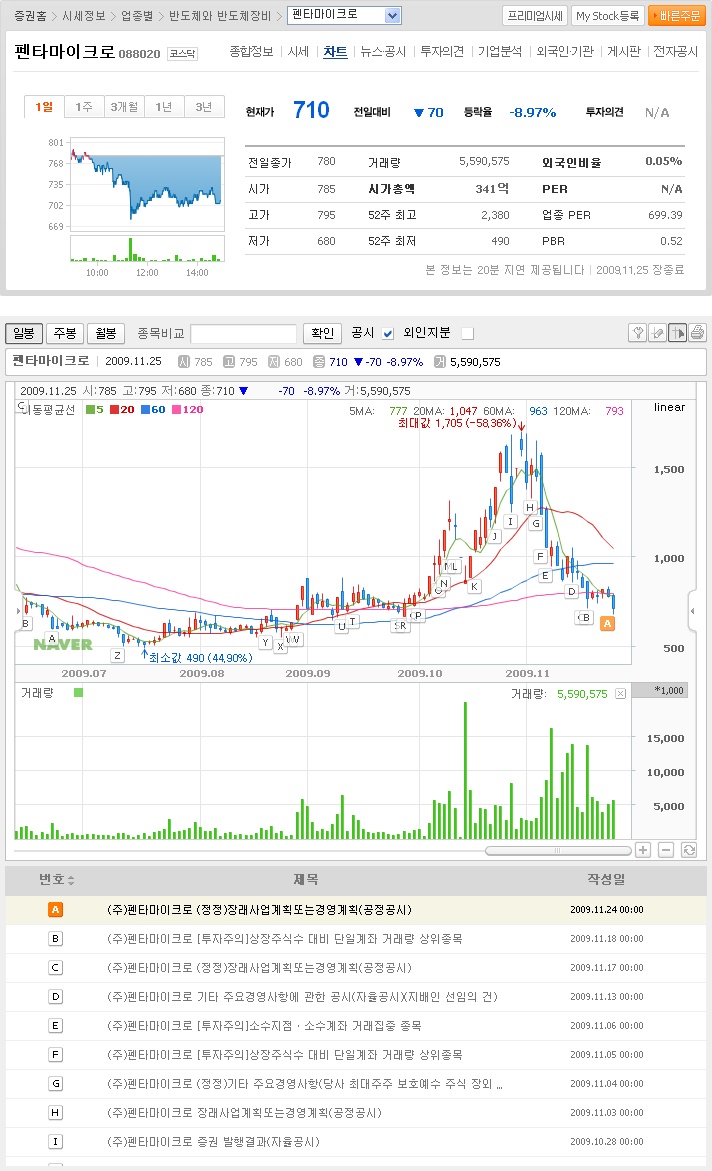Select disclosure marker D on chart
Screen dimensions: 712x1171
click(x=572, y=591)
